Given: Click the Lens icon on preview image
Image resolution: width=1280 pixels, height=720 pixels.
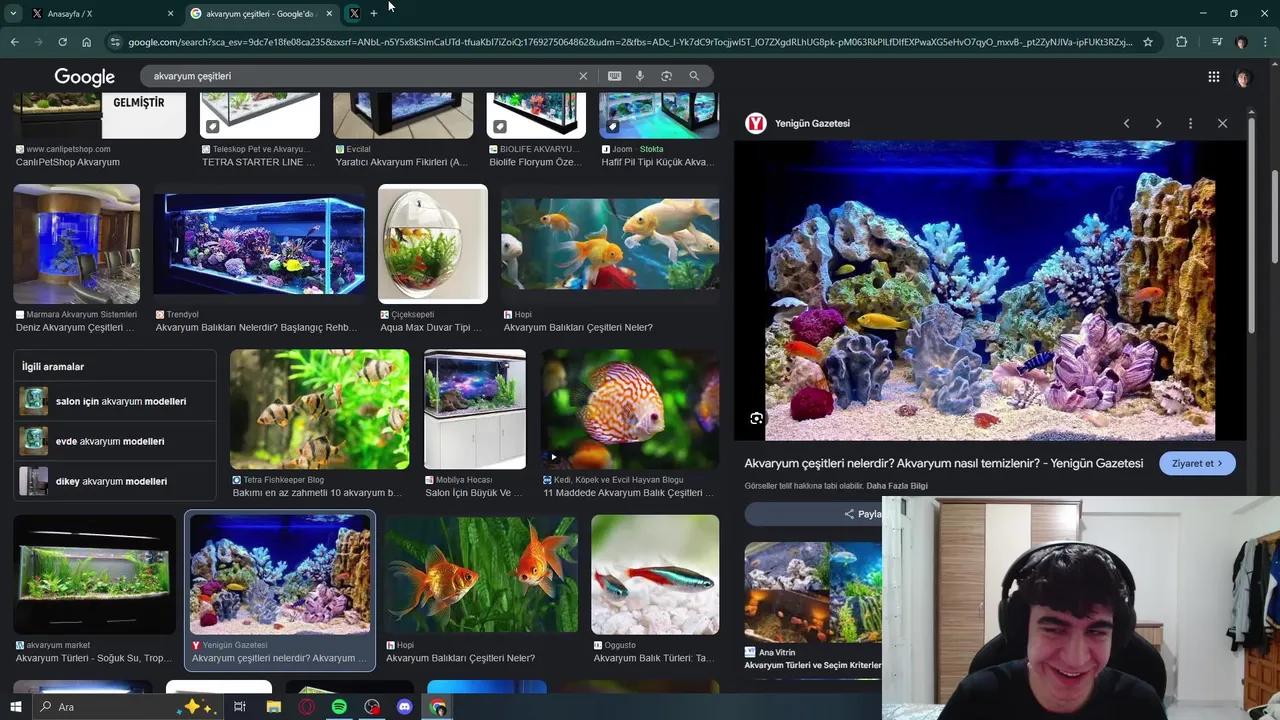Looking at the screenshot, I should (x=756, y=419).
